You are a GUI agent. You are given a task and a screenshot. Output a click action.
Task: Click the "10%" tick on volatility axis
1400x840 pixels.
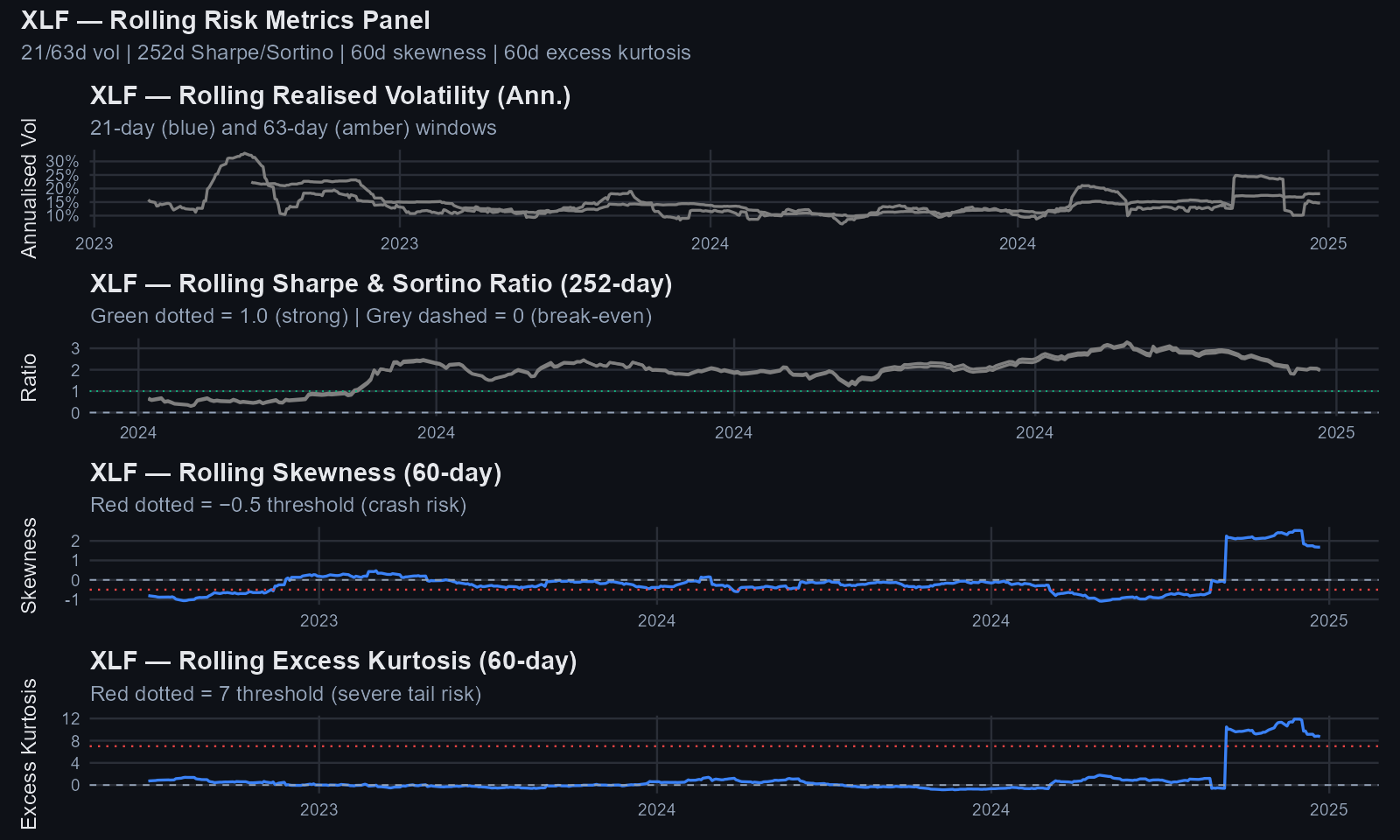pos(62,215)
